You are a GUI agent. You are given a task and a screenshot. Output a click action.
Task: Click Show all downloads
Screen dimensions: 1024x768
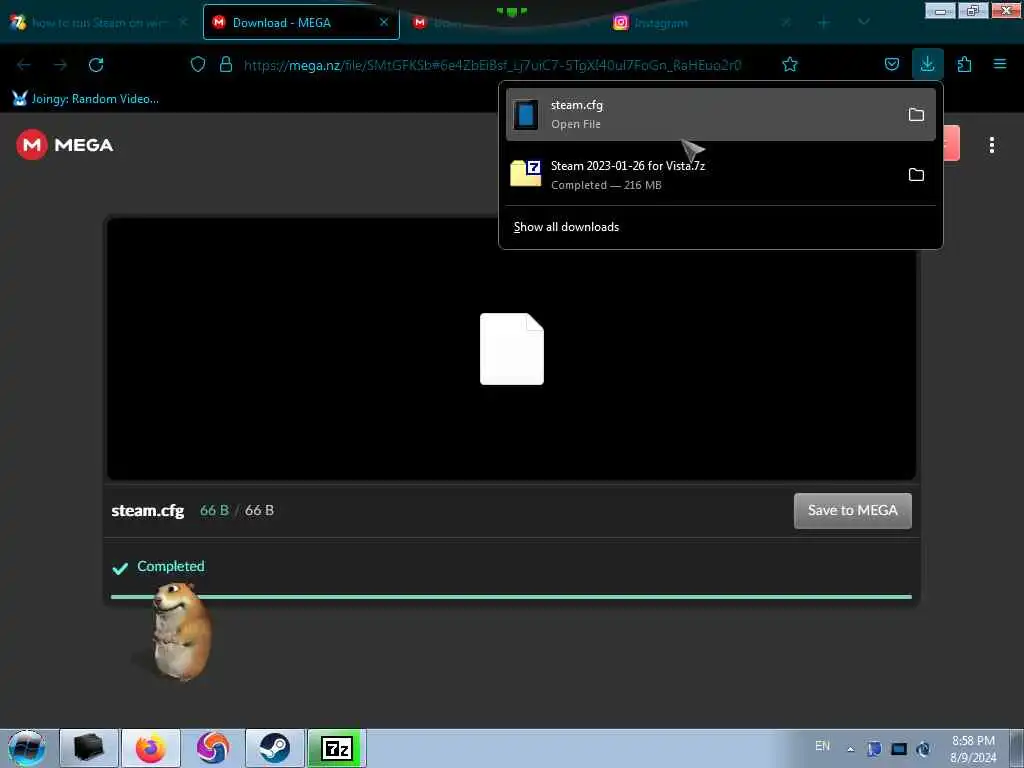(x=566, y=227)
